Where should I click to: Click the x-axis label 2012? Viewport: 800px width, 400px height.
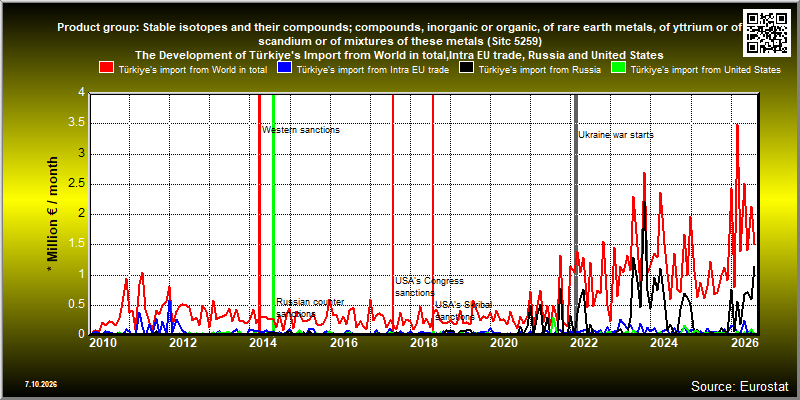pyautogui.click(x=183, y=342)
